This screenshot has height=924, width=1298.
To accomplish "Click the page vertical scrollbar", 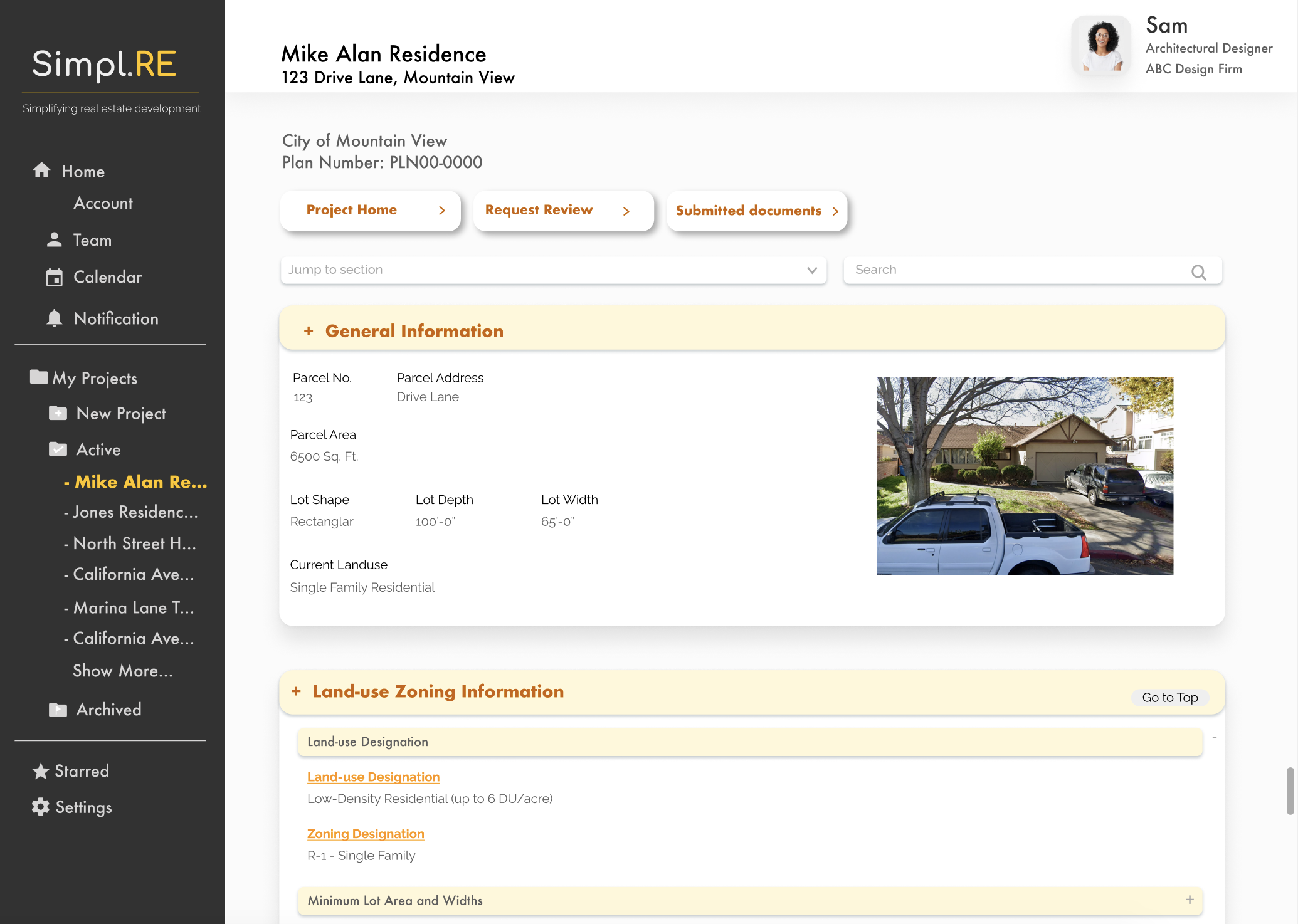I will pyautogui.click(x=1290, y=790).
